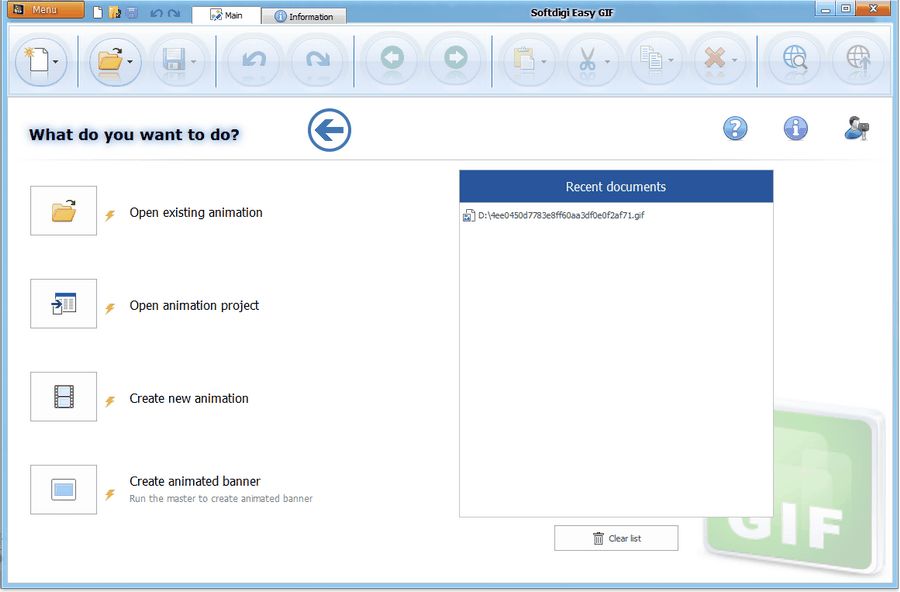Click the user with key registration icon
900x592 pixels.
click(856, 128)
